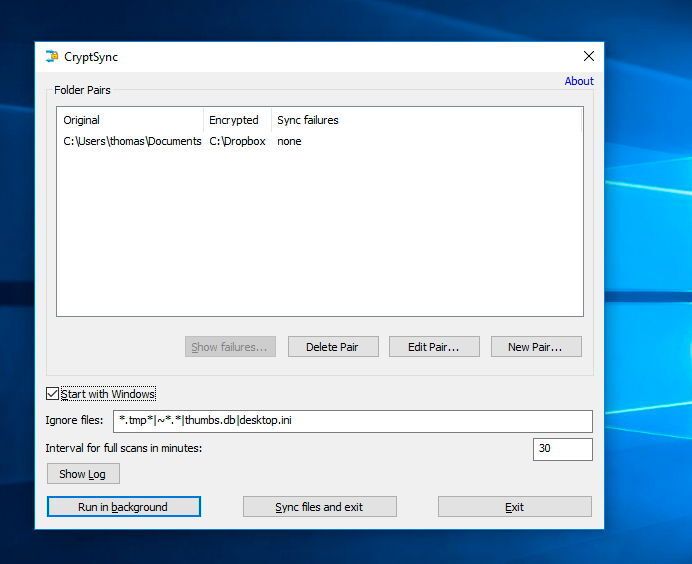Image resolution: width=692 pixels, height=564 pixels.
Task: Click the Exit button
Action: coord(514,507)
